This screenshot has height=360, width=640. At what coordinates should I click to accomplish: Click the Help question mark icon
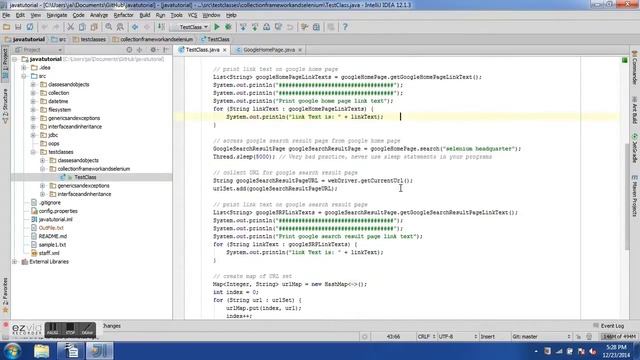(345, 27)
